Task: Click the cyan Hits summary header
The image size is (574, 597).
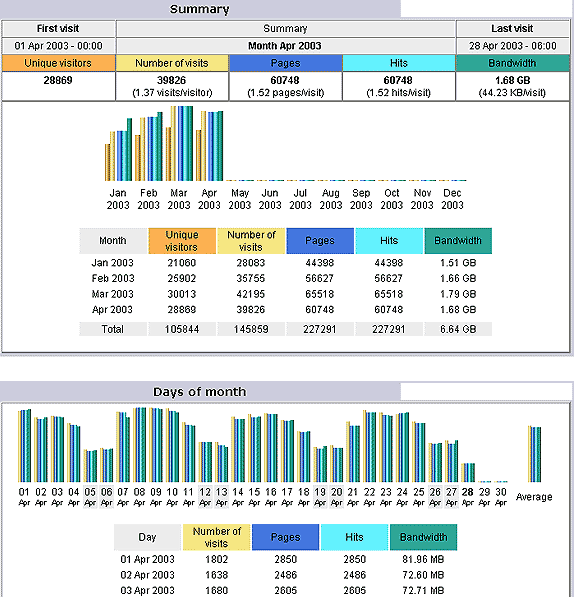Action: pyautogui.click(x=399, y=63)
